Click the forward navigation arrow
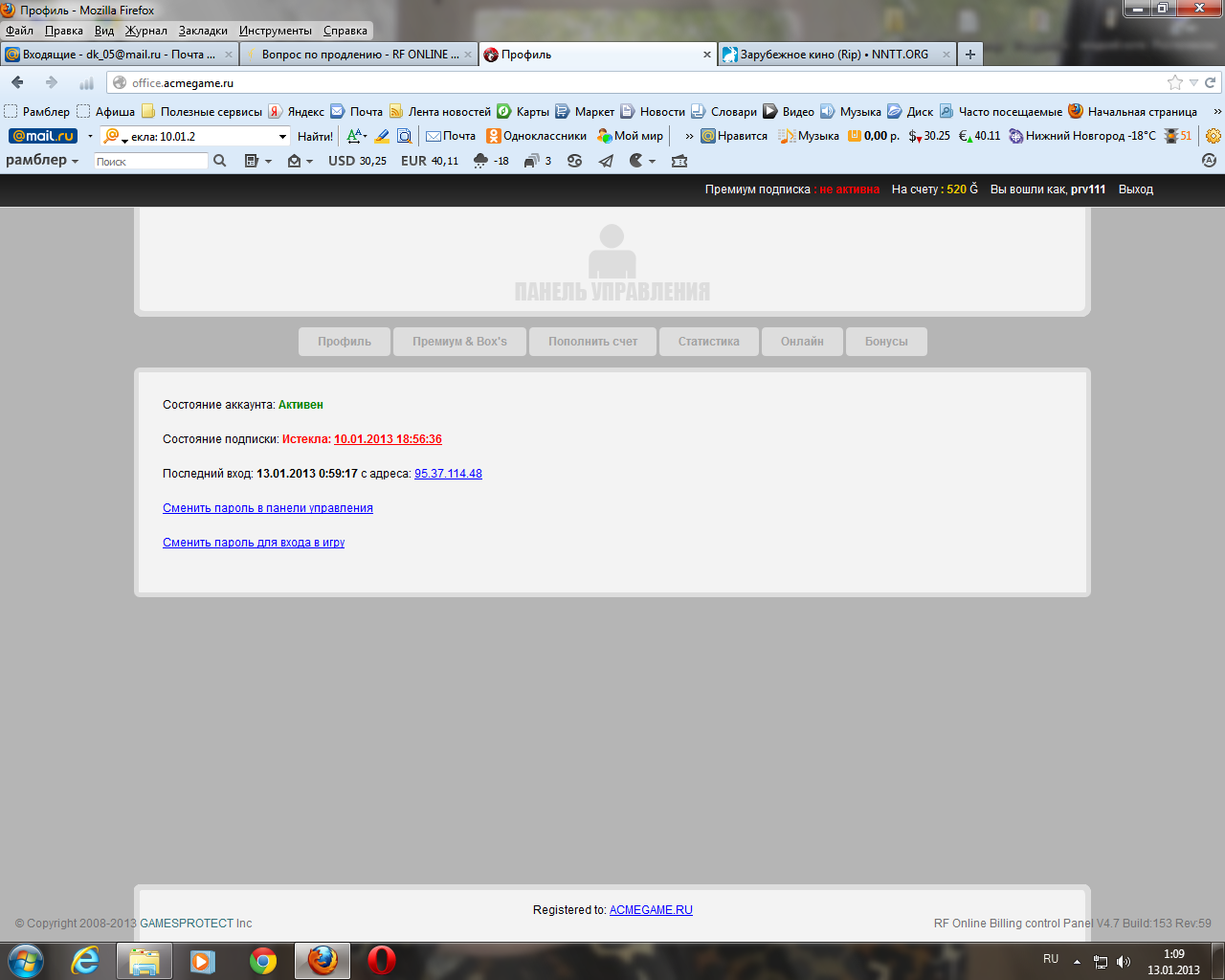1225x980 pixels. (52, 82)
